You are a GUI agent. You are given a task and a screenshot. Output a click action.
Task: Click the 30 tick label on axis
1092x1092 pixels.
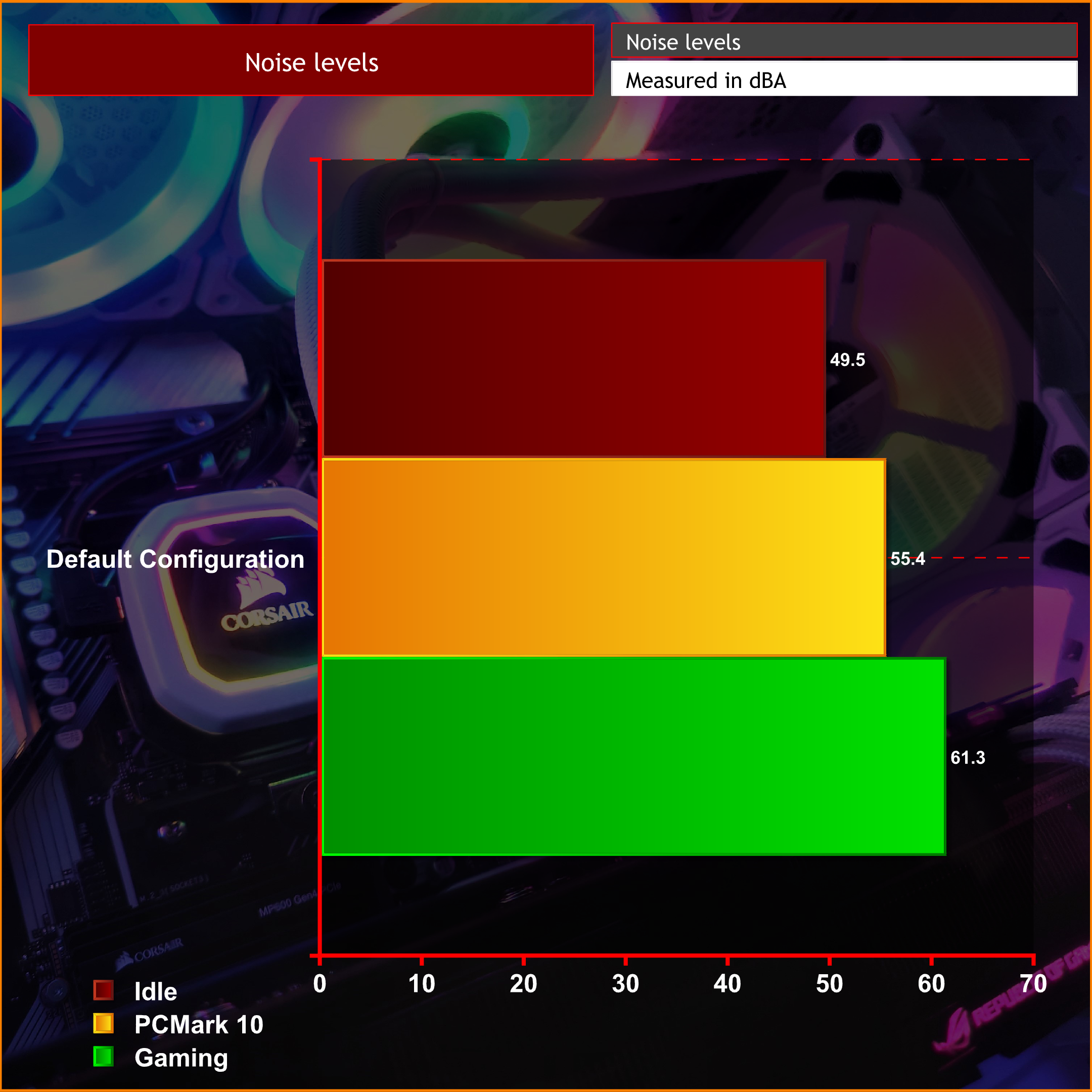coord(625,984)
